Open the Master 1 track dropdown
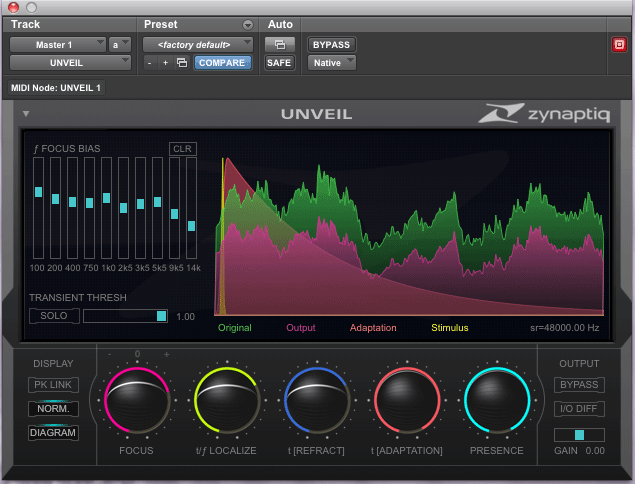Image resolution: width=635 pixels, height=484 pixels. (58, 45)
